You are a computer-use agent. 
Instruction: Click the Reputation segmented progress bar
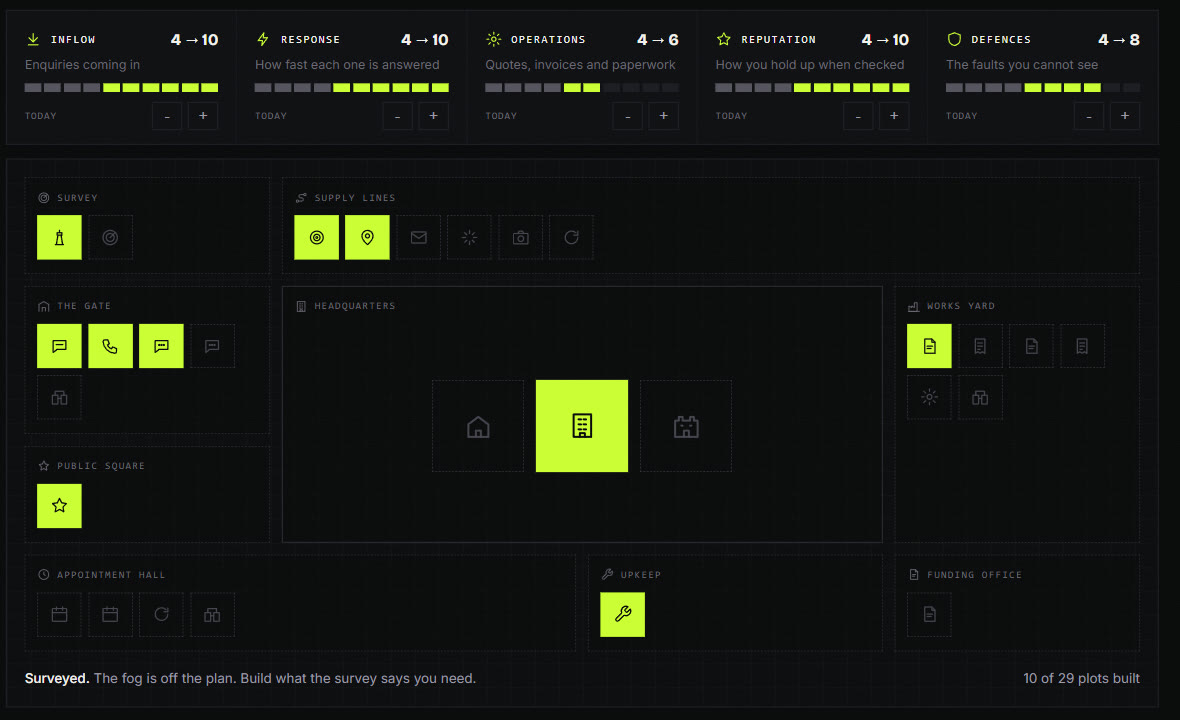pyautogui.click(x=812, y=88)
